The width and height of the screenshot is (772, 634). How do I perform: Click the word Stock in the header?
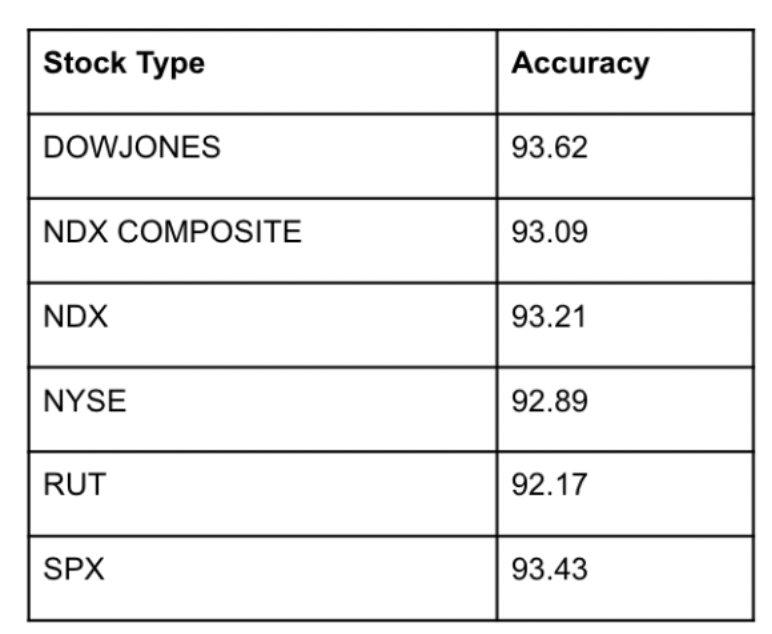coord(85,64)
